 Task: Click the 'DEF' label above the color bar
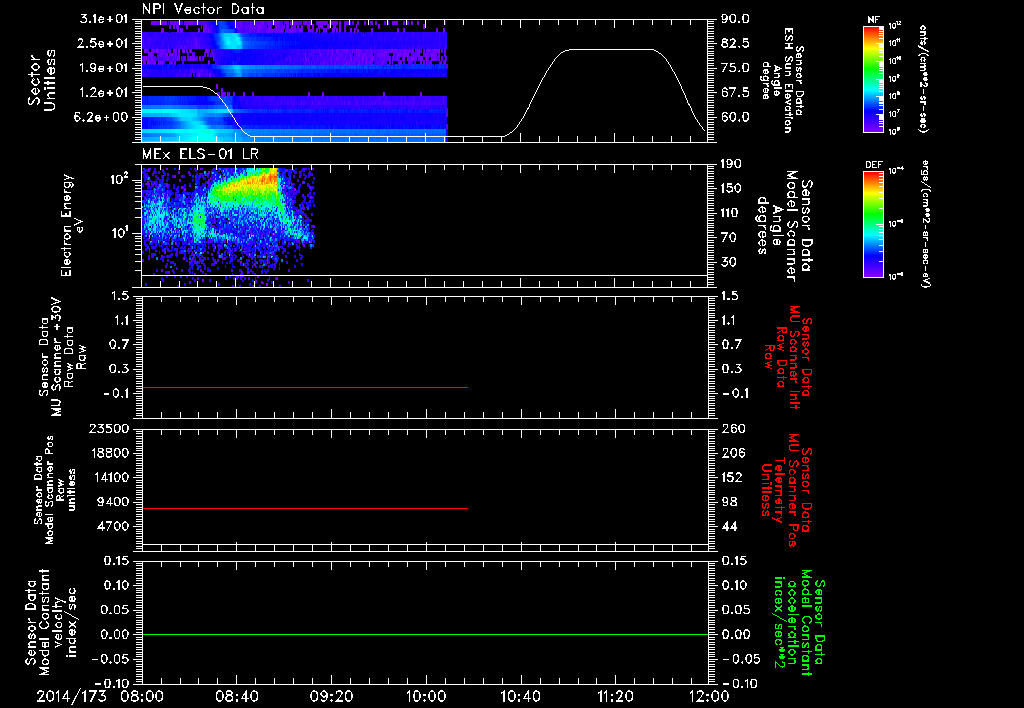click(x=874, y=165)
